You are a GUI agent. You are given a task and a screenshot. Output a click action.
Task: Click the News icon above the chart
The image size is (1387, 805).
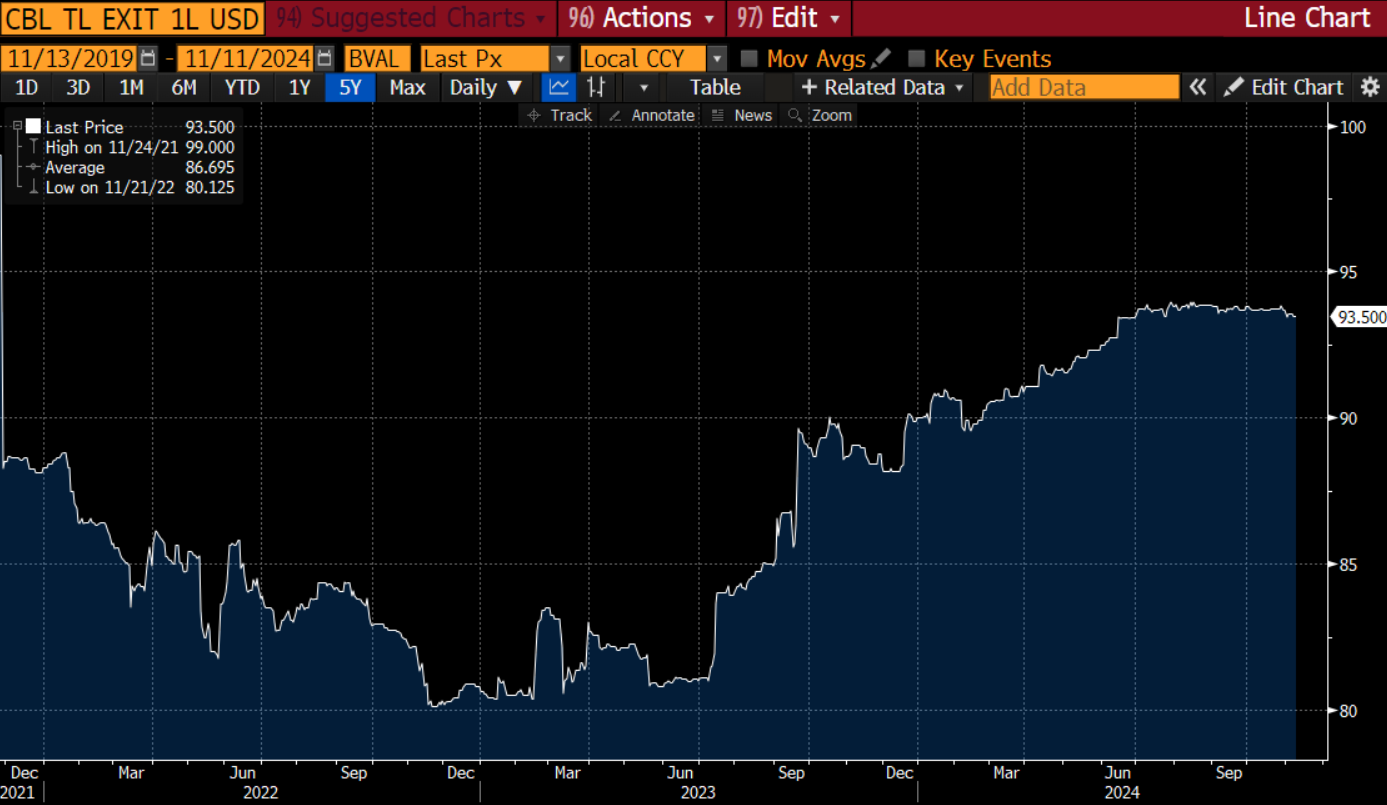pyautogui.click(x=741, y=115)
